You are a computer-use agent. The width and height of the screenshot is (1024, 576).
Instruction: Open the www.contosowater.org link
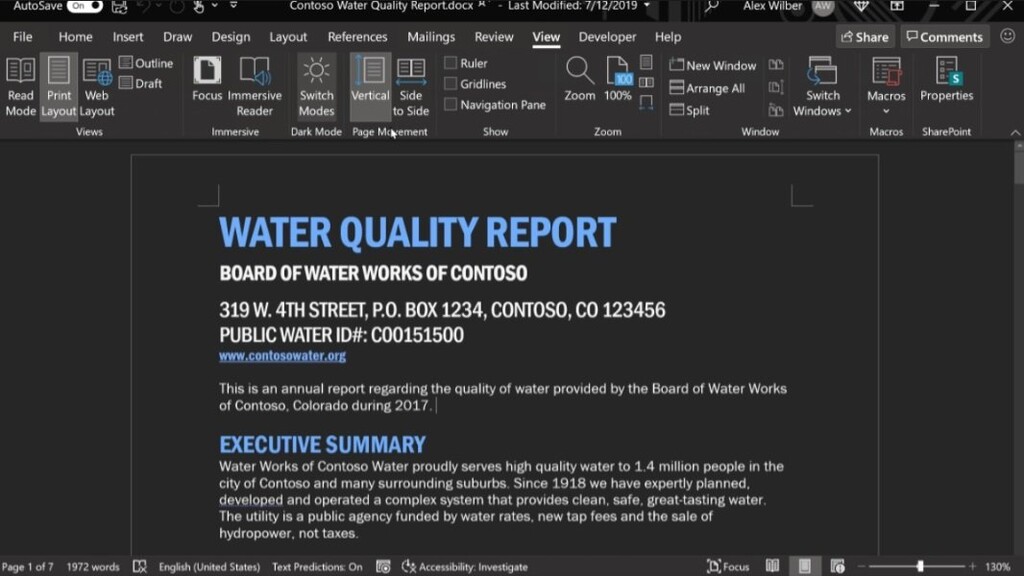[x=282, y=356]
